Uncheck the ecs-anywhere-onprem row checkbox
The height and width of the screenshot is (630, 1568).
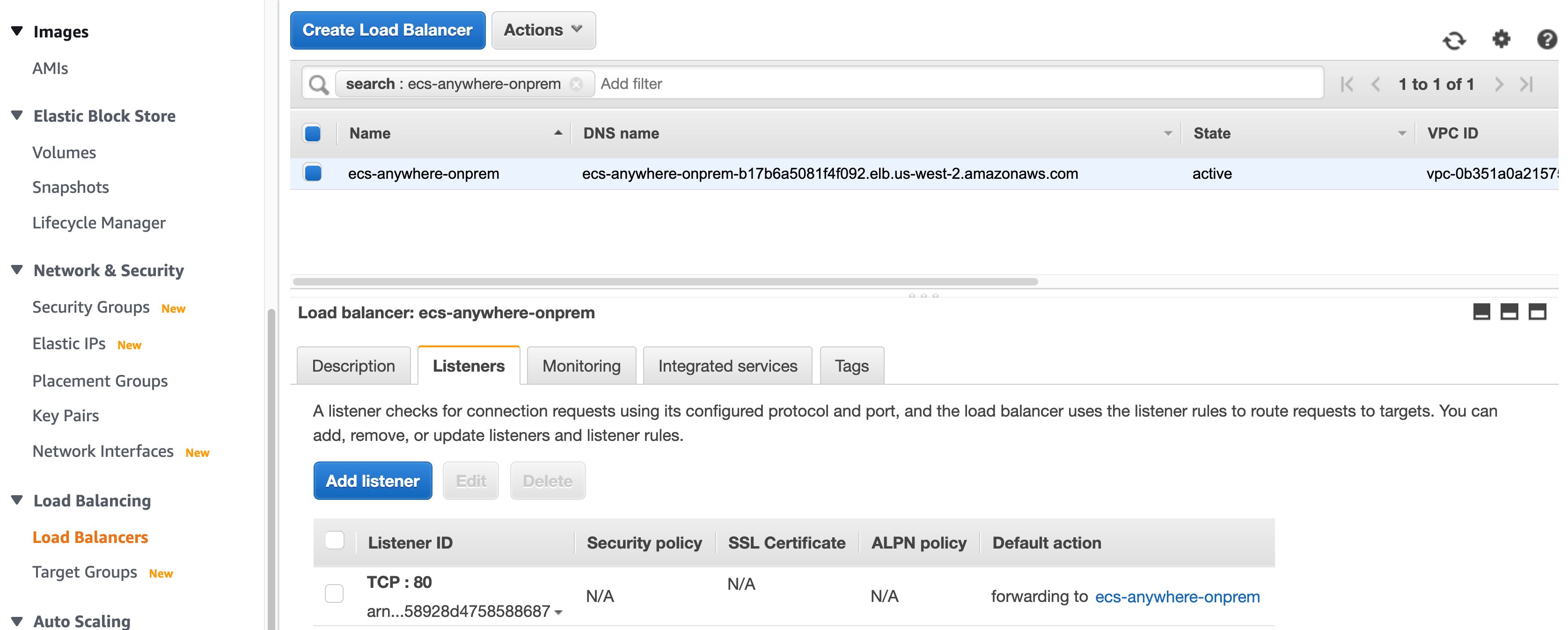tap(313, 174)
